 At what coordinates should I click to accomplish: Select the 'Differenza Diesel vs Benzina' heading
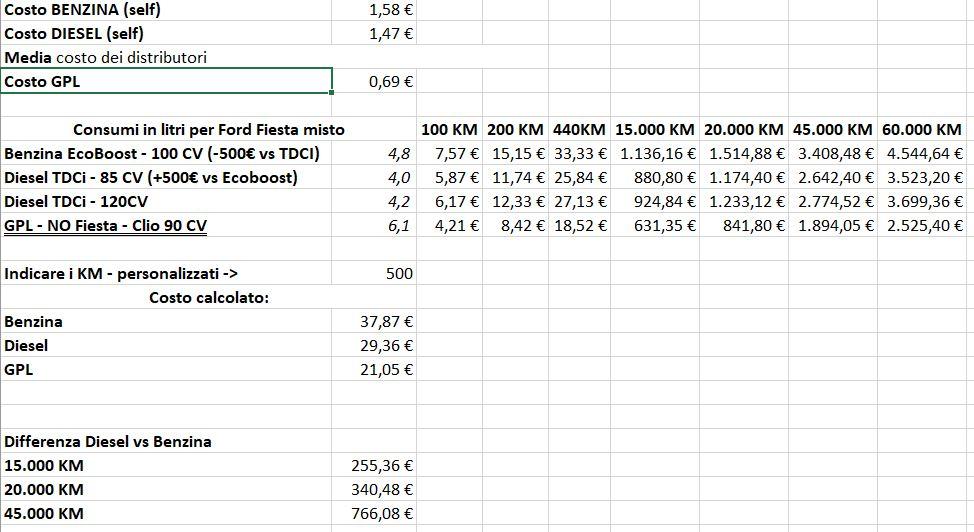click(x=166, y=442)
